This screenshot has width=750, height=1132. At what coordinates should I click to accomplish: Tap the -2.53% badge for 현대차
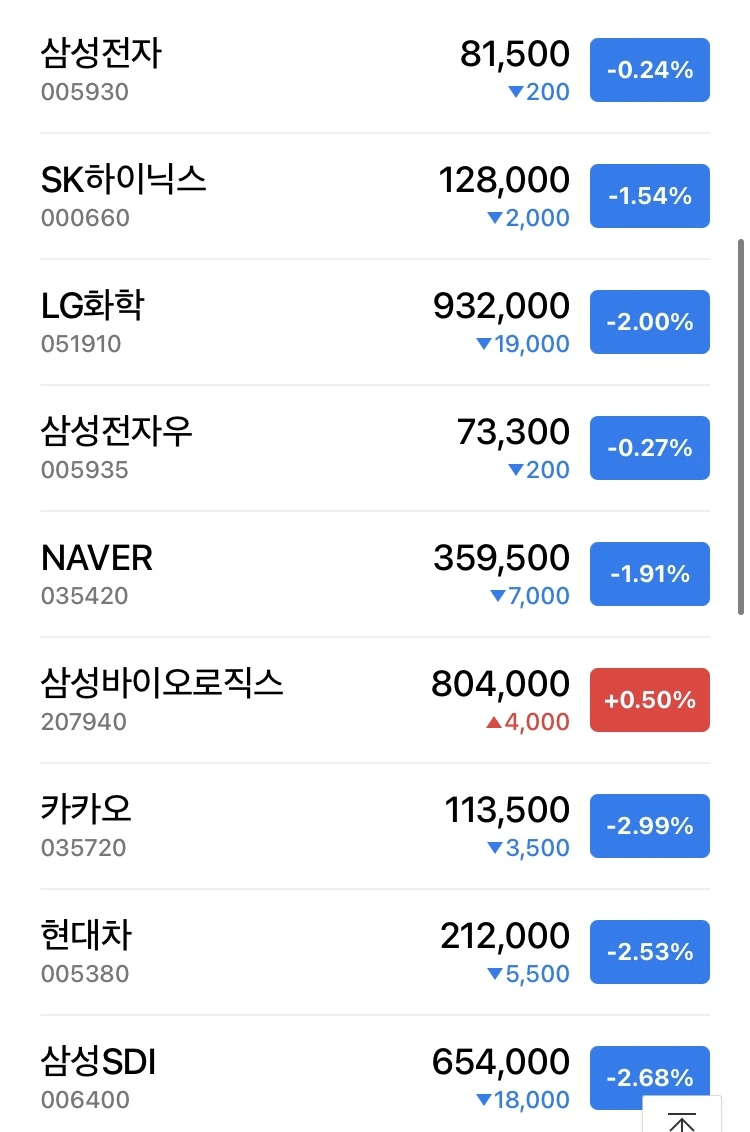(x=650, y=952)
